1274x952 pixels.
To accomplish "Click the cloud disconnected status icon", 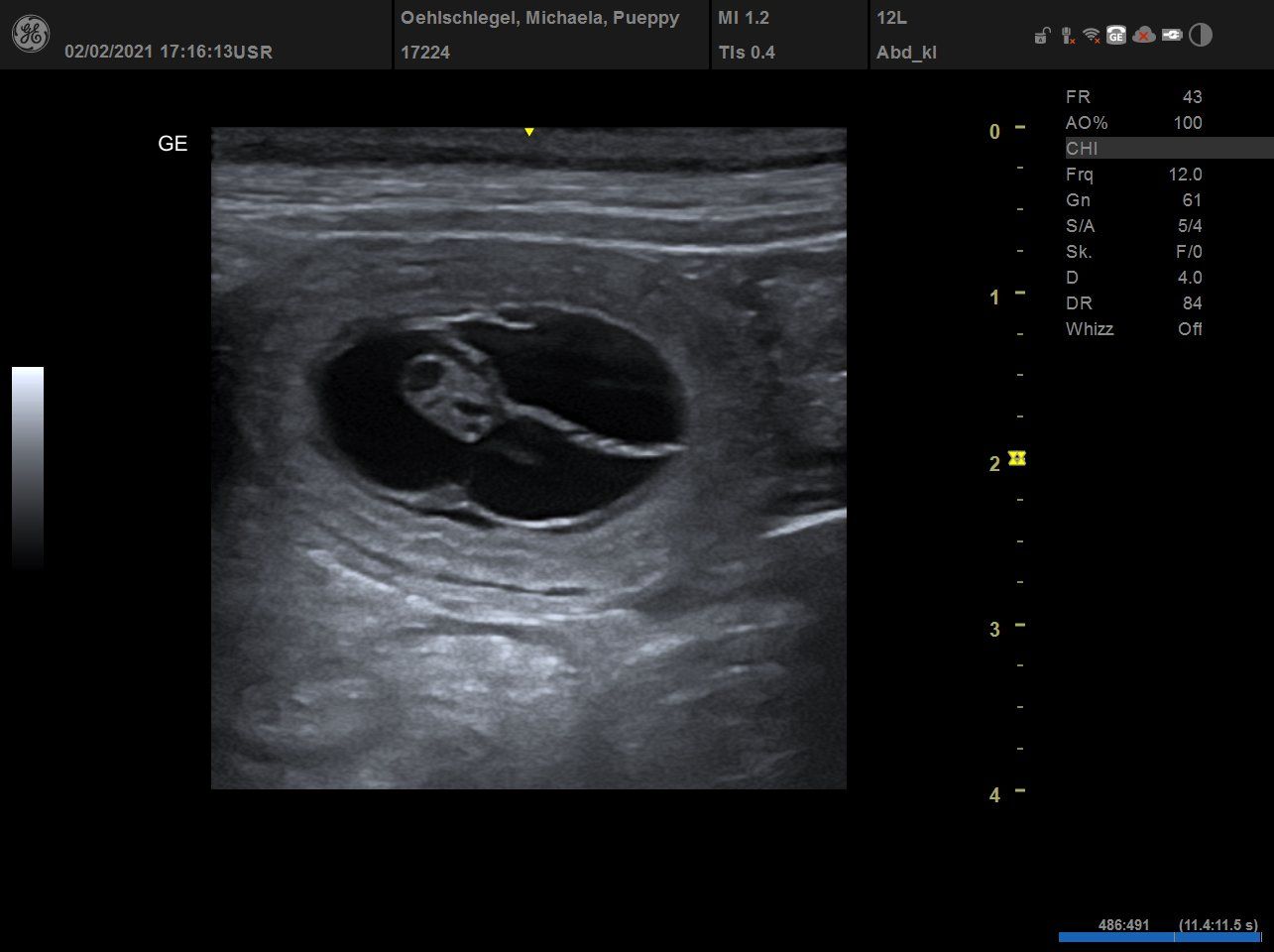I will pos(1144,36).
